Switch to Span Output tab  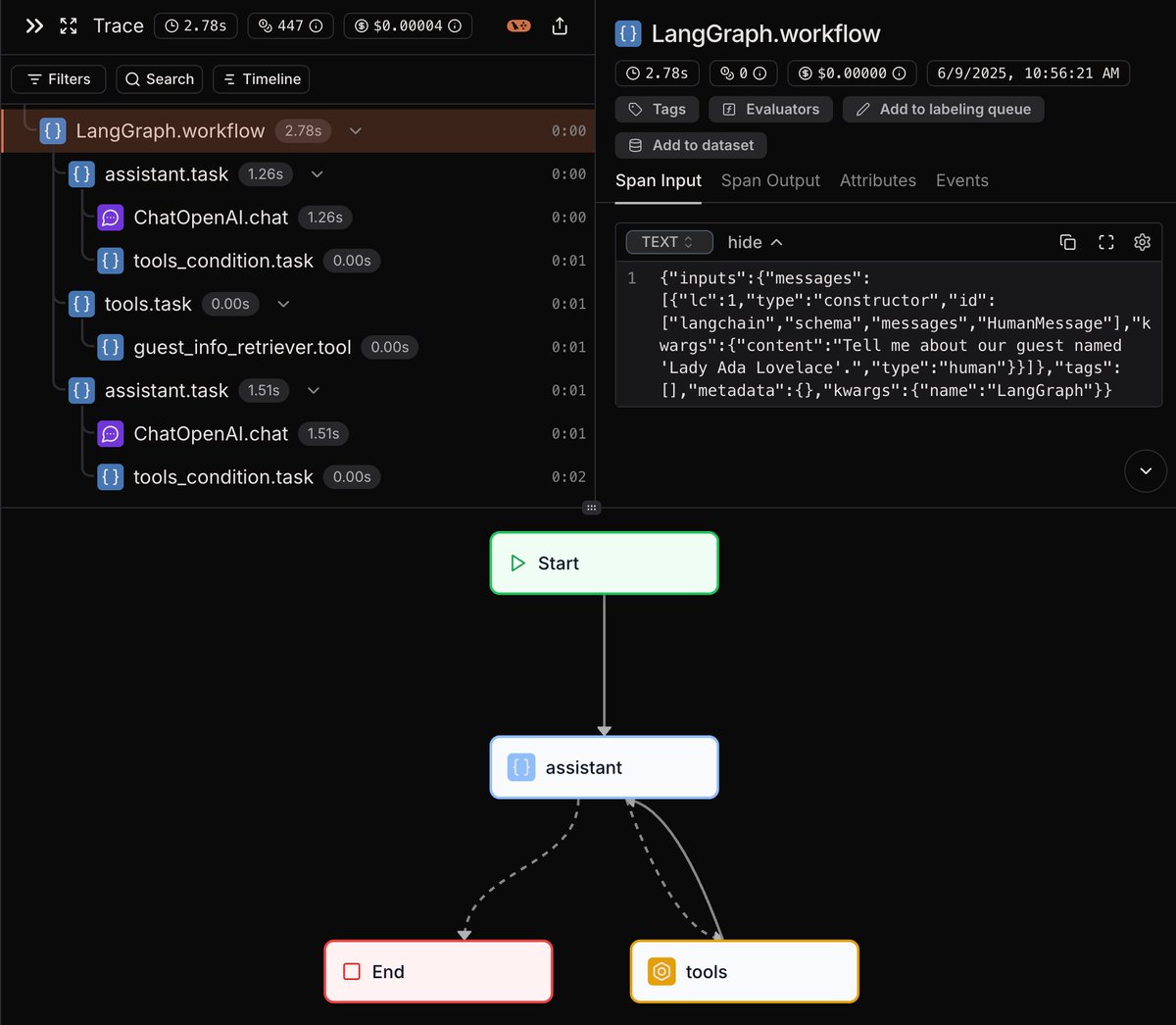pyautogui.click(x=770, y=180)
